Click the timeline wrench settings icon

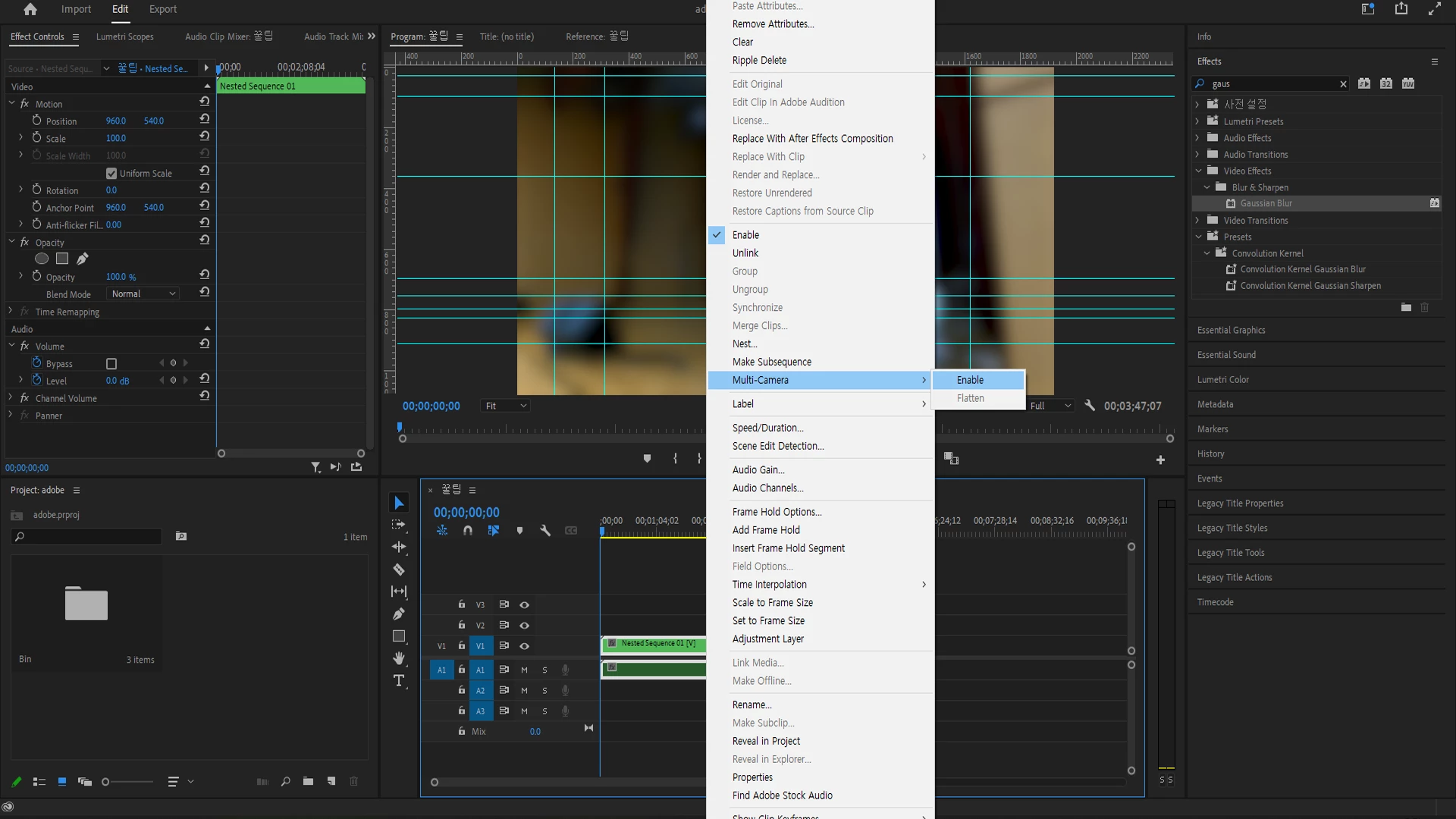pos(545,531)
